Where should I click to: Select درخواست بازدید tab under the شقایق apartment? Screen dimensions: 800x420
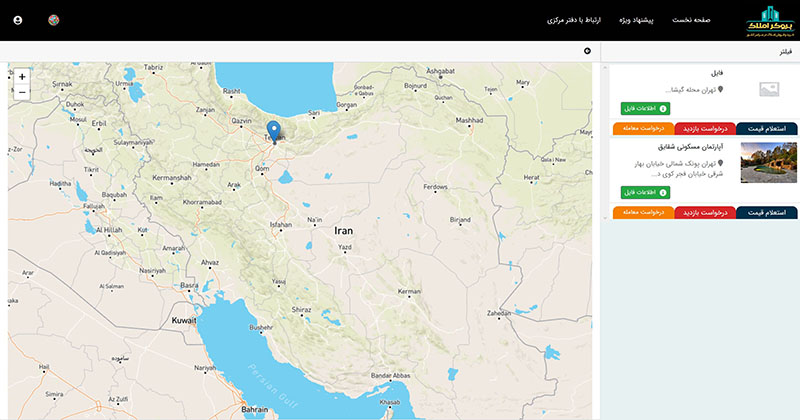click(705, 212)
